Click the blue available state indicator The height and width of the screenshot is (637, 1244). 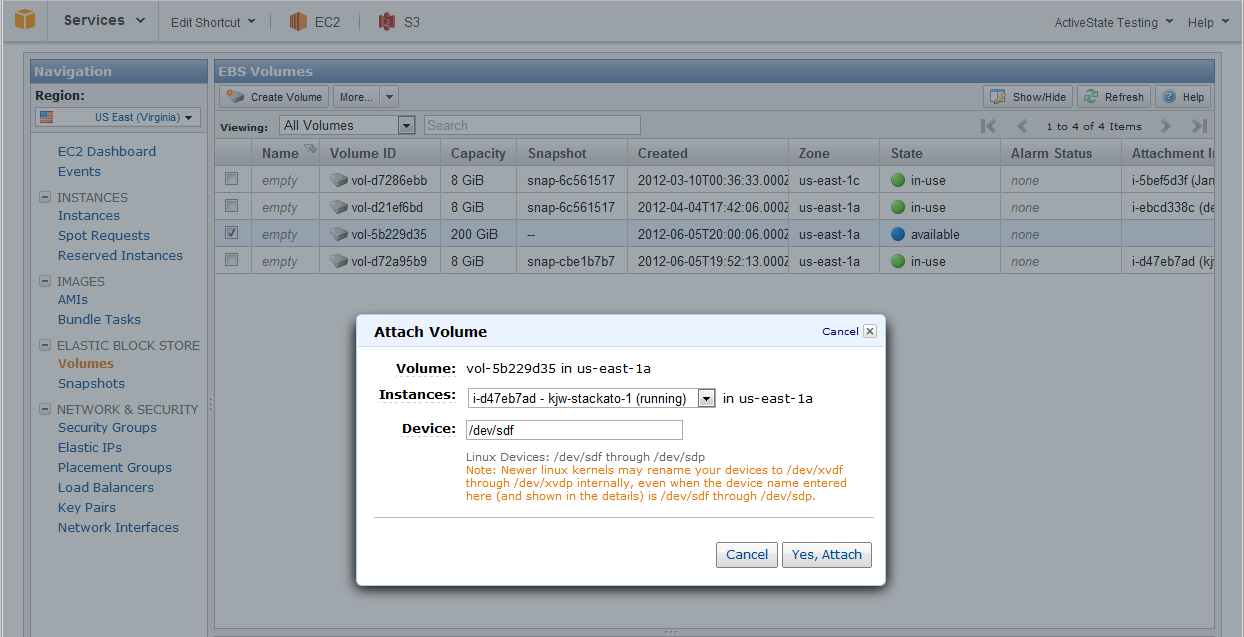coord(898,235)
